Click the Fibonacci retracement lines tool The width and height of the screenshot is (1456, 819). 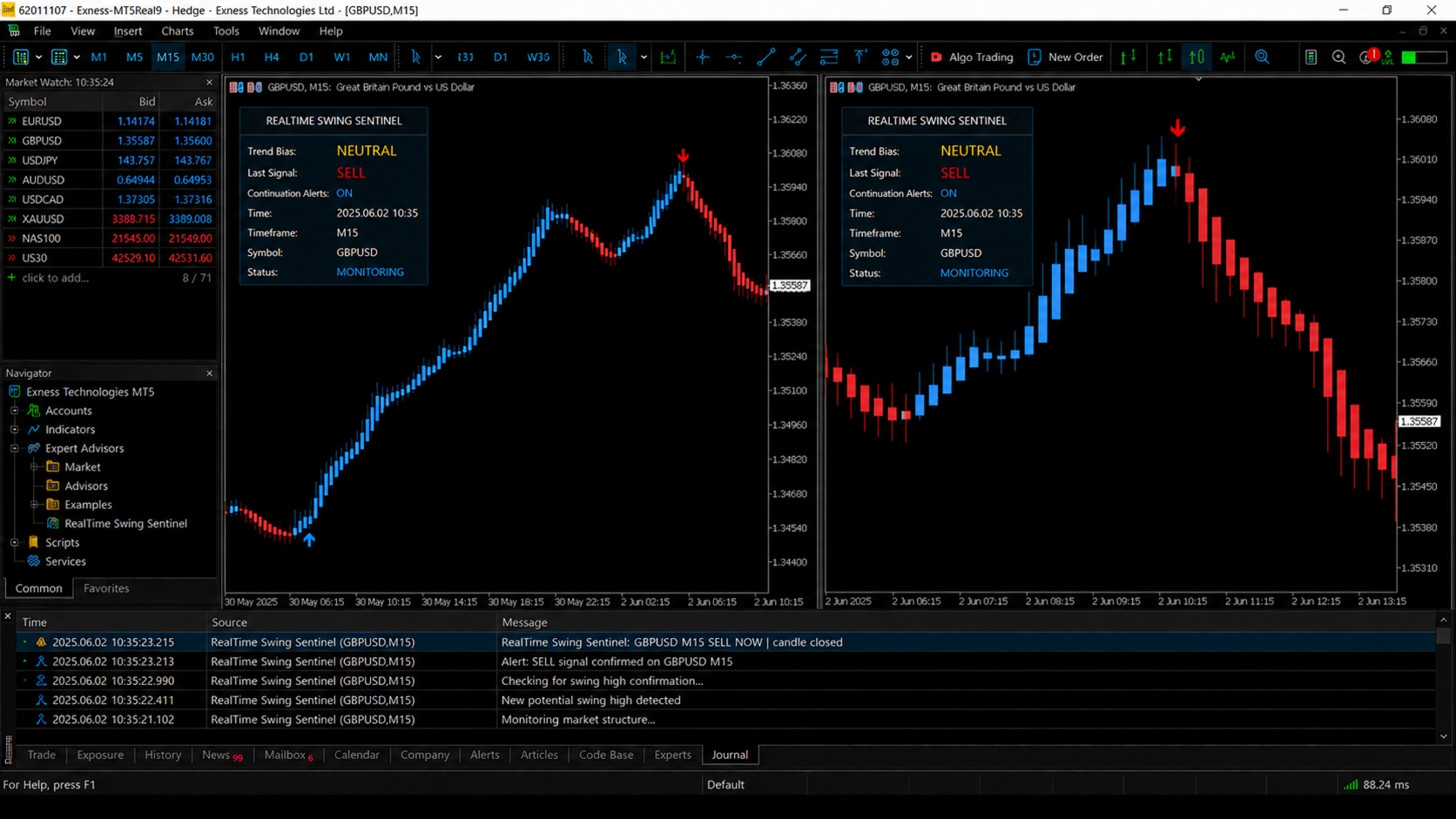(829, 57)
